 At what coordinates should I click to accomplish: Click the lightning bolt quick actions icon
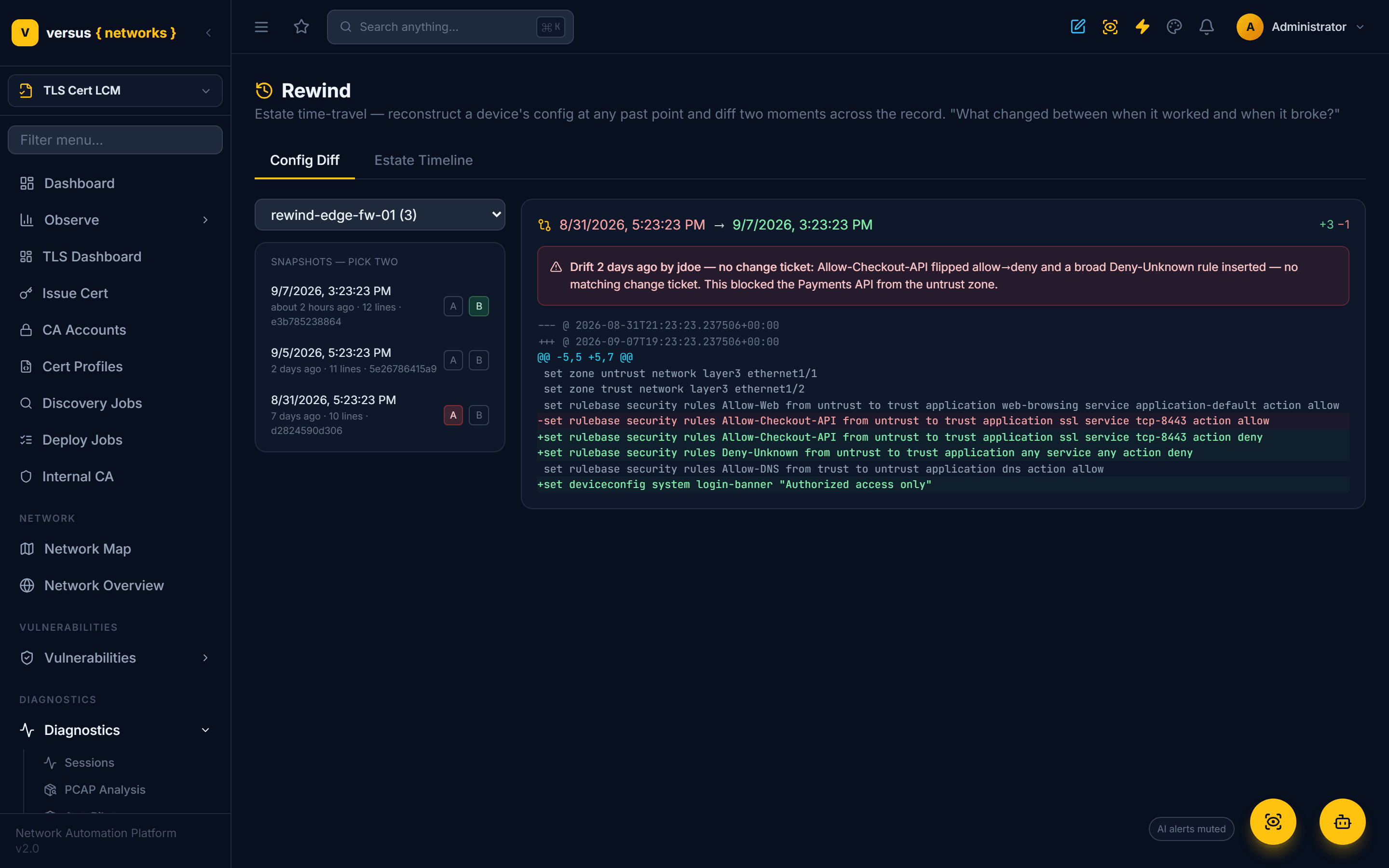tap(1142, 27)
